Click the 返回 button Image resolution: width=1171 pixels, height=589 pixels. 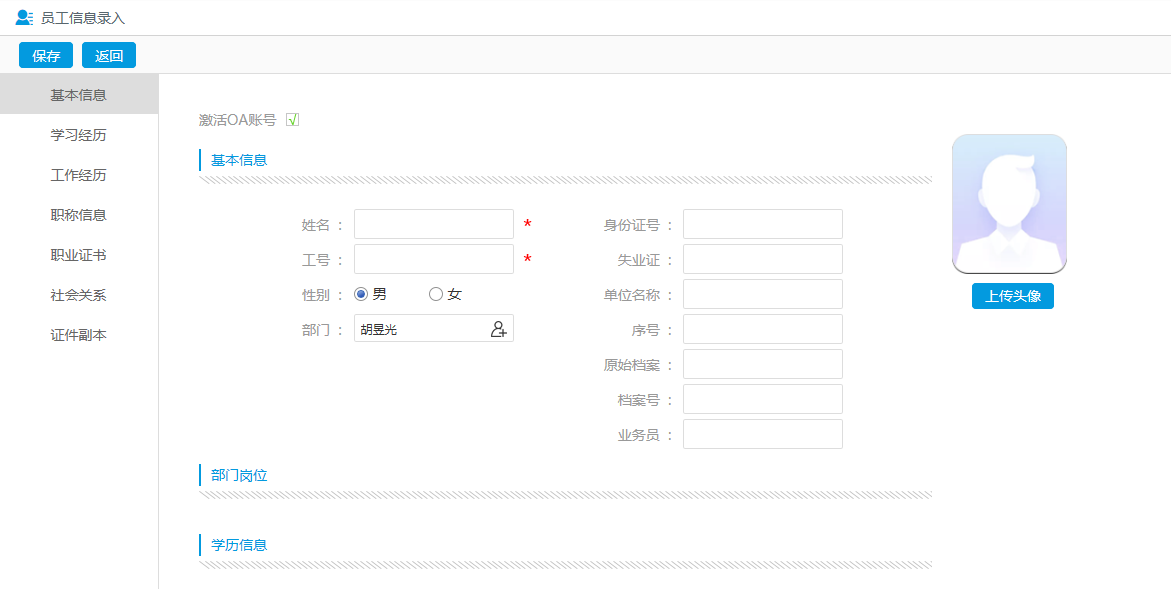pos(109,56)
